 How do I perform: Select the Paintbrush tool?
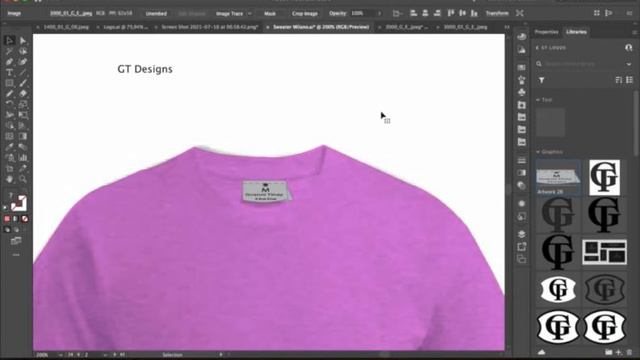[23, 83]
